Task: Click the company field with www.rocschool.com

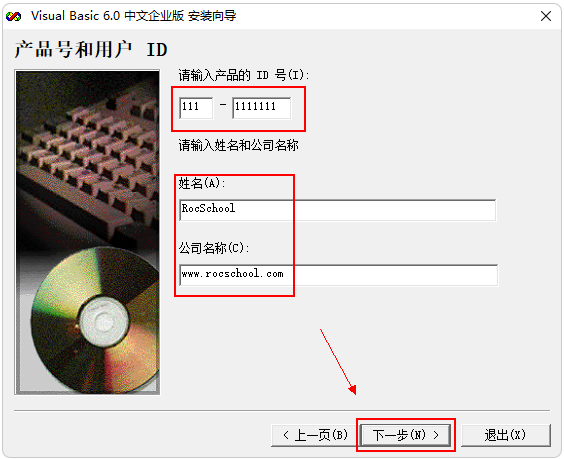Action: click(338, 275)
